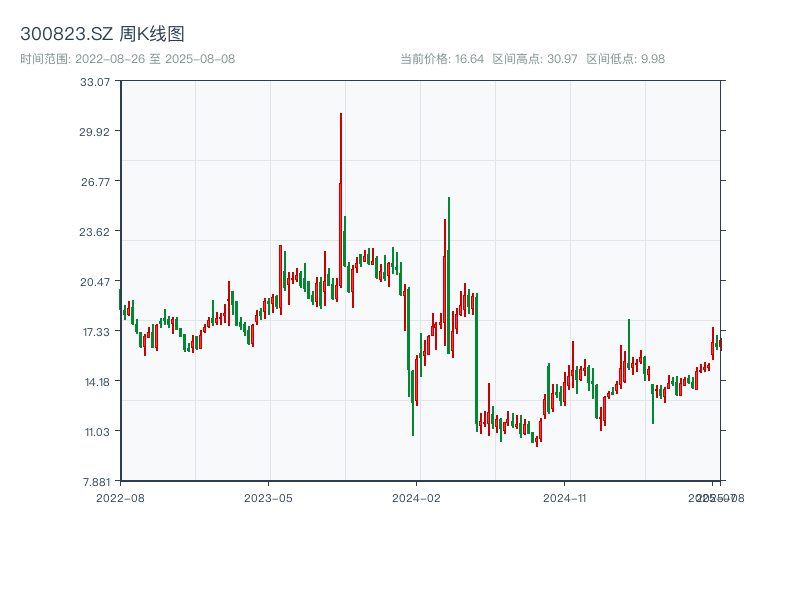Click the 33.07 y-axis price label

pos(95,81)
